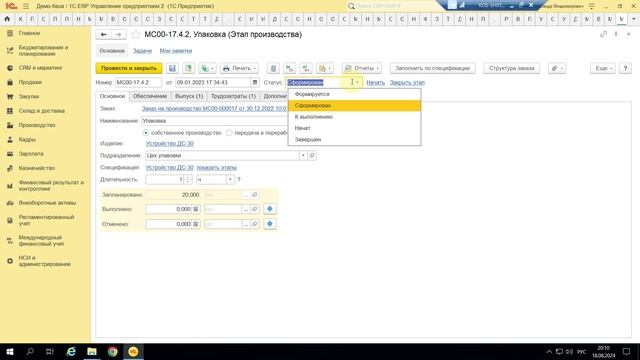Open the help question mark button
The image size is (640, 360).
pos(625,68)
